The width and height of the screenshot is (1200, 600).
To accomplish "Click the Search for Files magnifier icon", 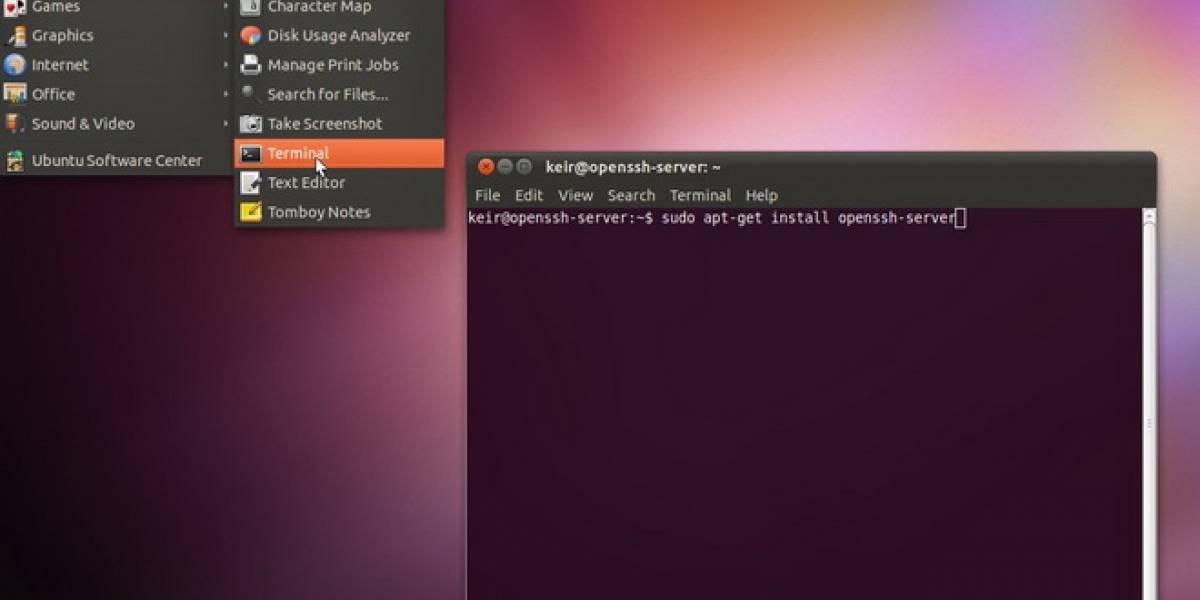I will coord(251,94).
